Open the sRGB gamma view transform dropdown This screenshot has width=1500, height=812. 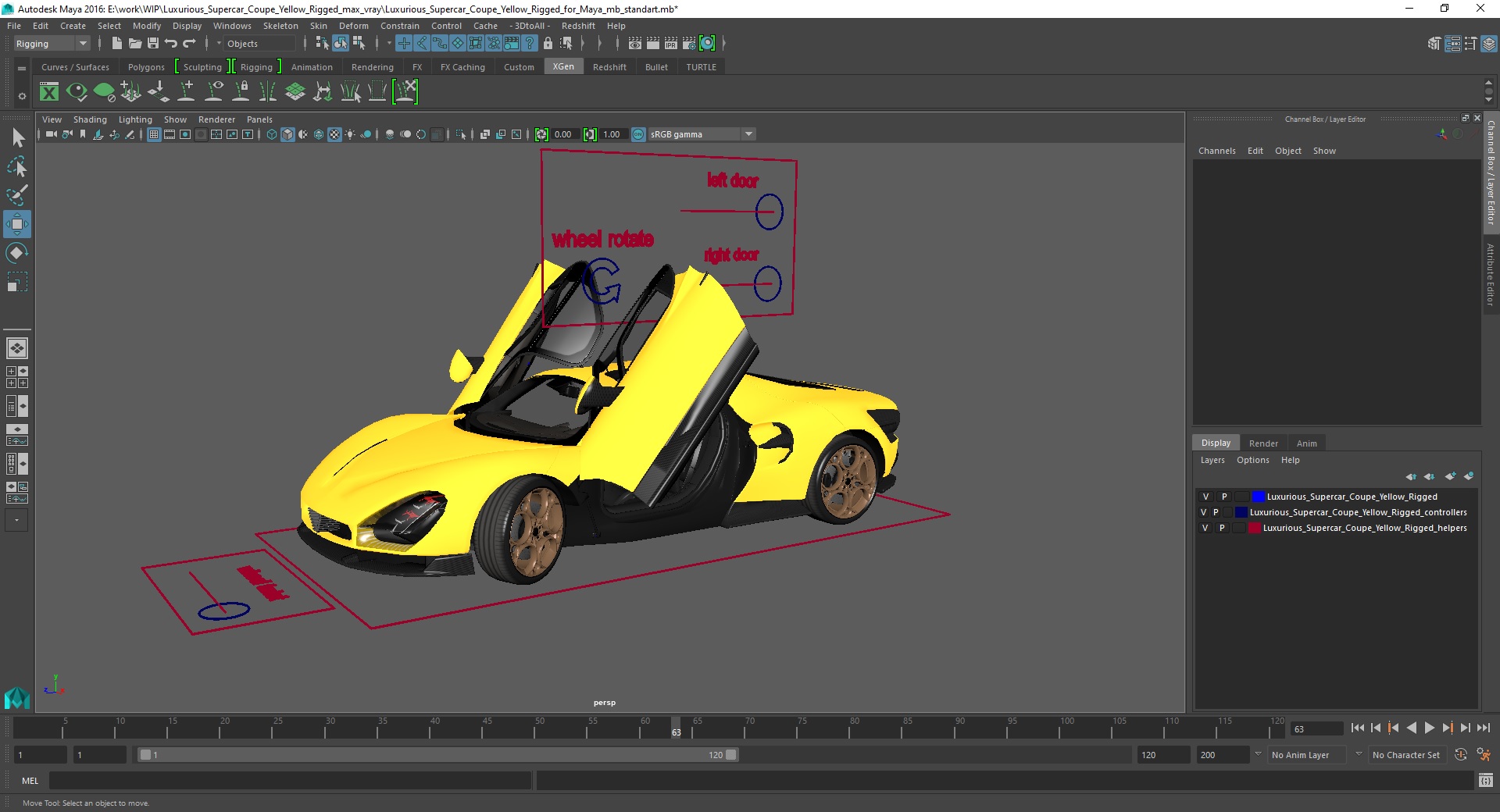[748, 134]
